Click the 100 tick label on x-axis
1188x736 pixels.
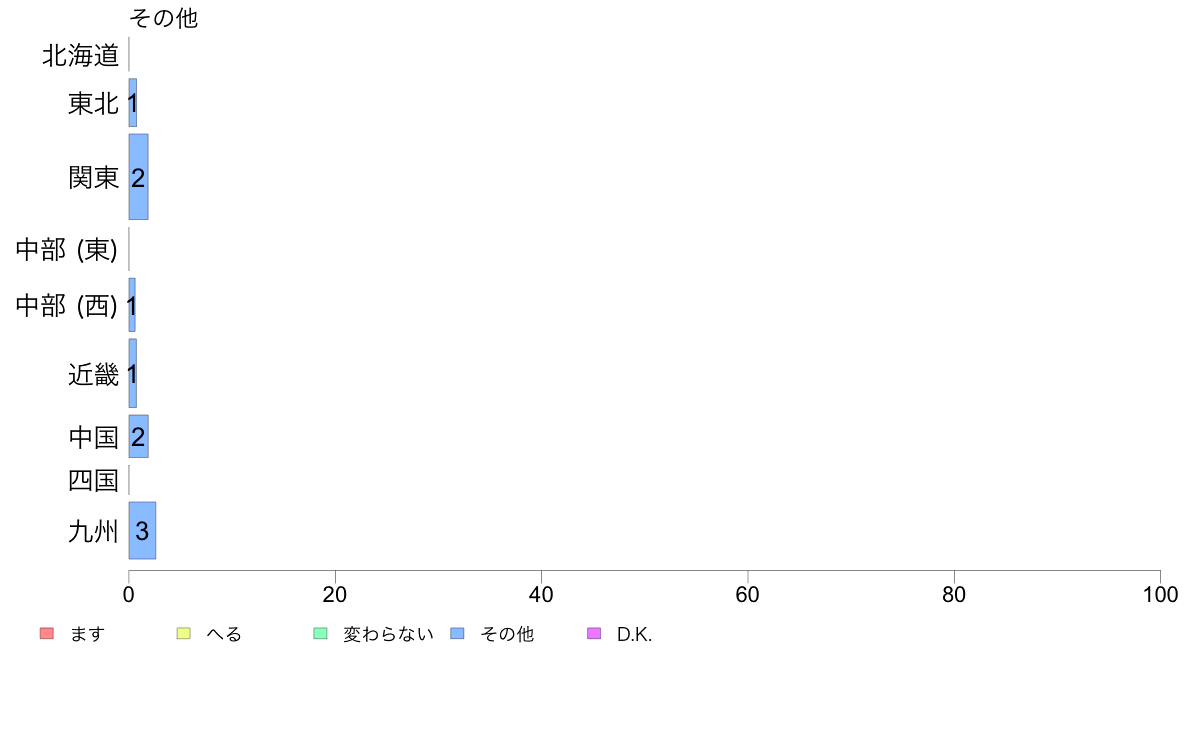(1160, 595)
